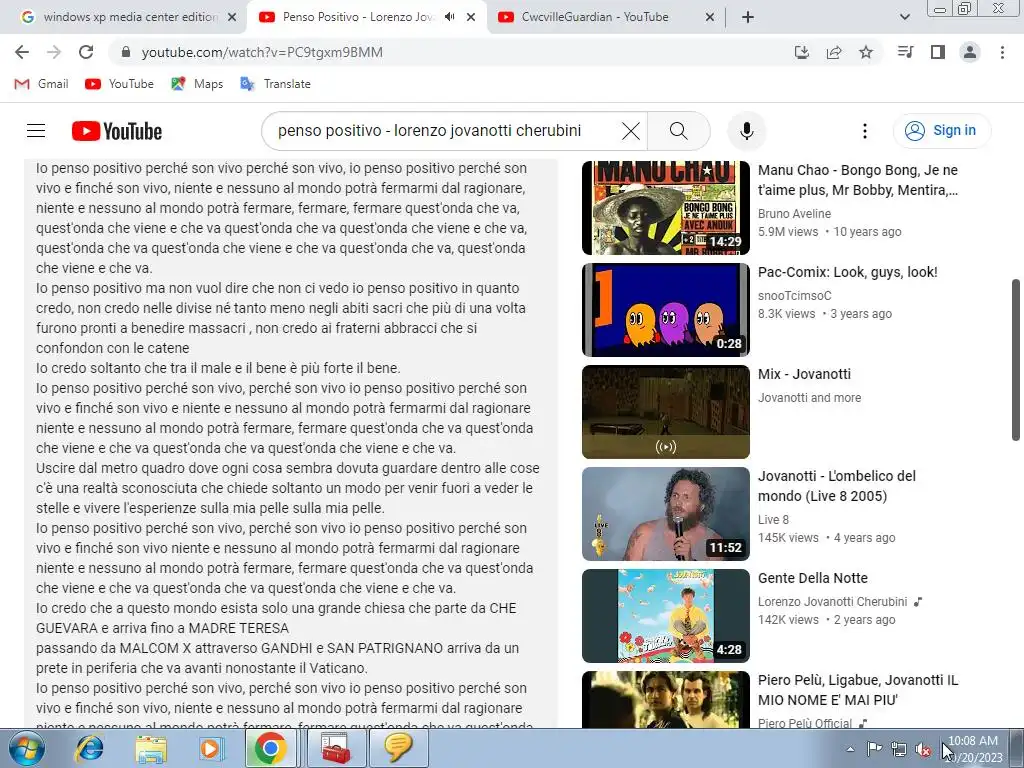Launch Internet Explorer from taskbar

click(x=89, y=748)
